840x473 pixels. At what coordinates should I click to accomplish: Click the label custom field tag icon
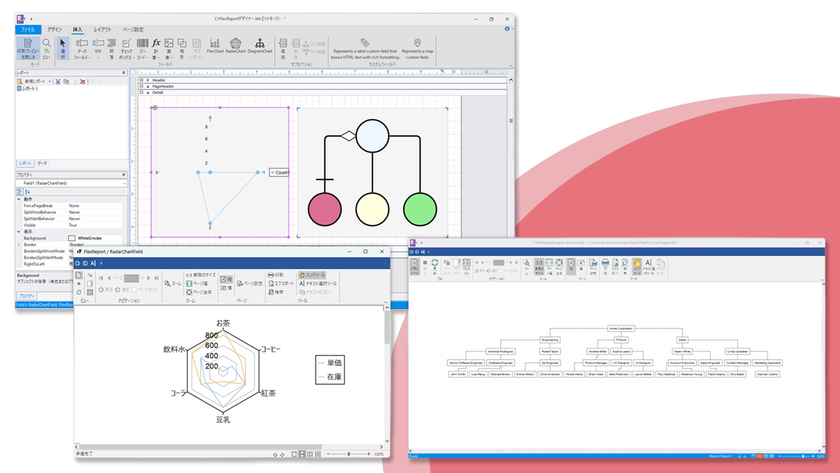(365, 43)
